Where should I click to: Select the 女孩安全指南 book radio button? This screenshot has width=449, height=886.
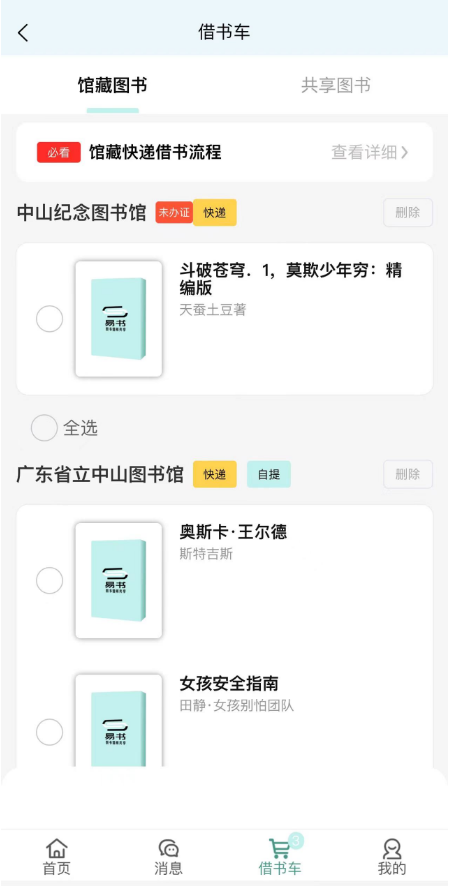coord(50,732)
